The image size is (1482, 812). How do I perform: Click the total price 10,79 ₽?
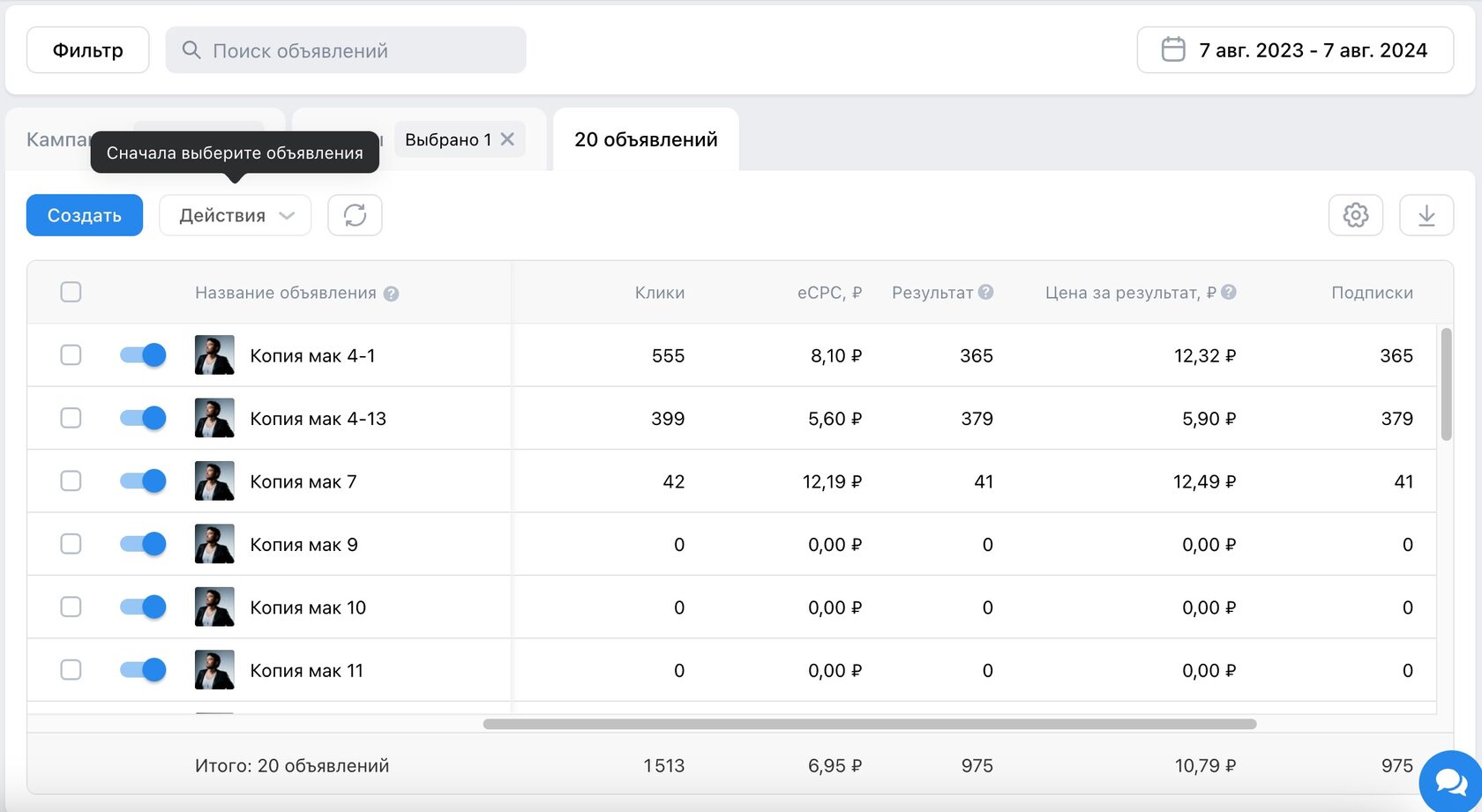tap(1205, 765)
